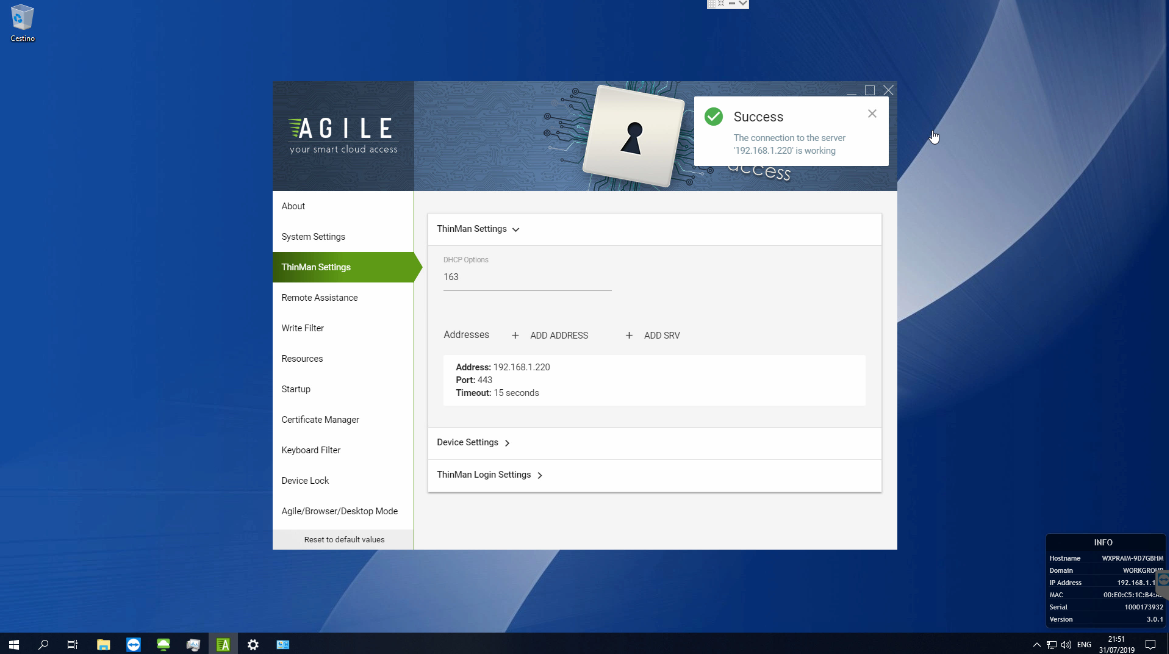Screen dimensions: 1169x654
Task: Select ThinMan Settings in sidebar
Action: [x=343, y=267]
